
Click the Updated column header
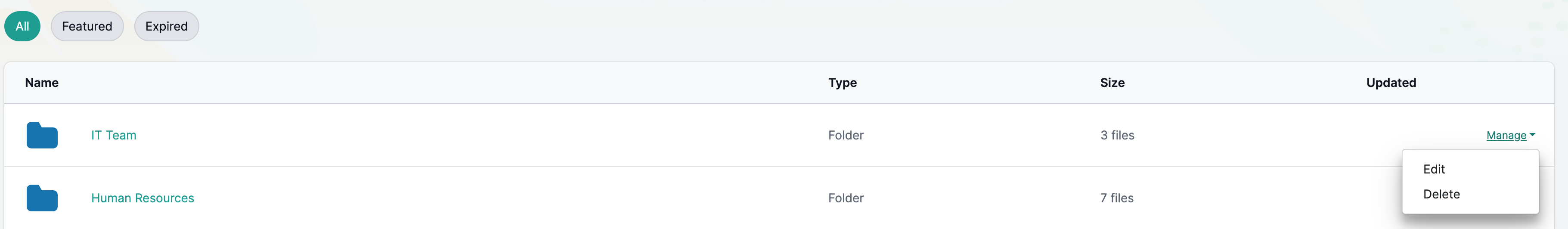(1391, 83)
